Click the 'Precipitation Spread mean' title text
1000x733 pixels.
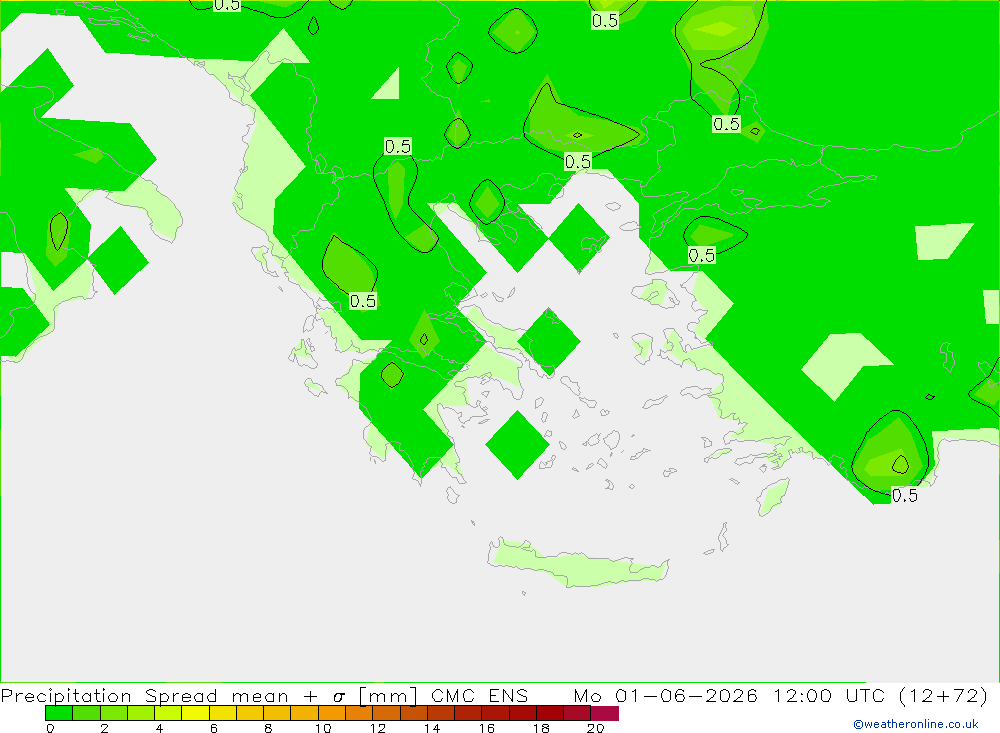(145, 695)
